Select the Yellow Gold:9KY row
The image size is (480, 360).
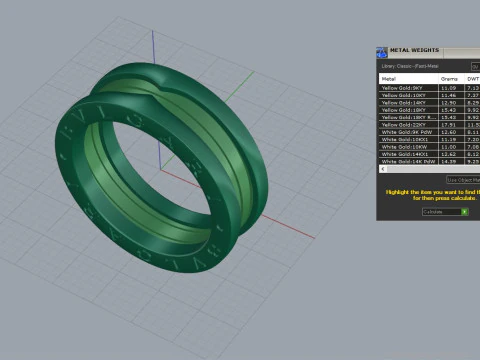[x=429, y=88]
